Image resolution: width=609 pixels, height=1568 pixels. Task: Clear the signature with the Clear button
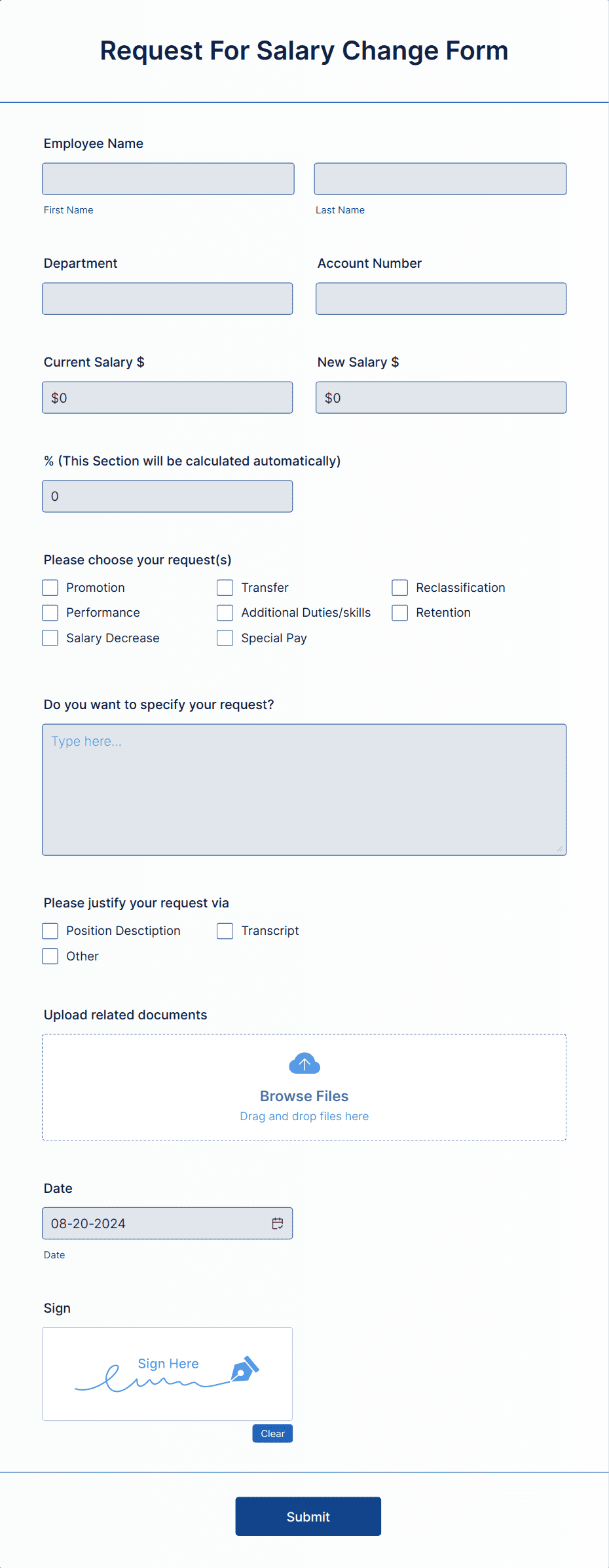point(272,1433)
